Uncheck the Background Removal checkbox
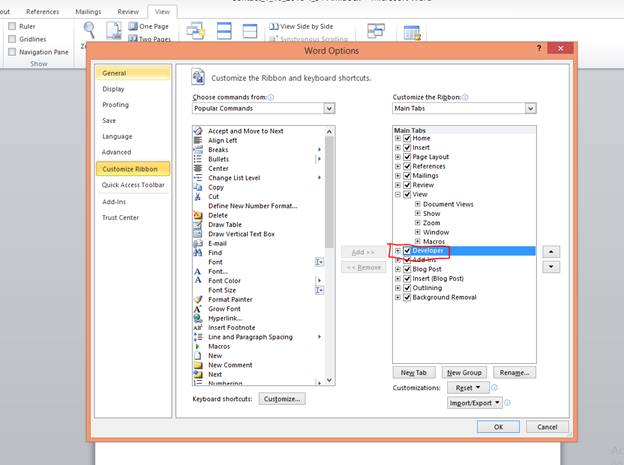Screen dimensions: 624x465 tap(407, 297)
